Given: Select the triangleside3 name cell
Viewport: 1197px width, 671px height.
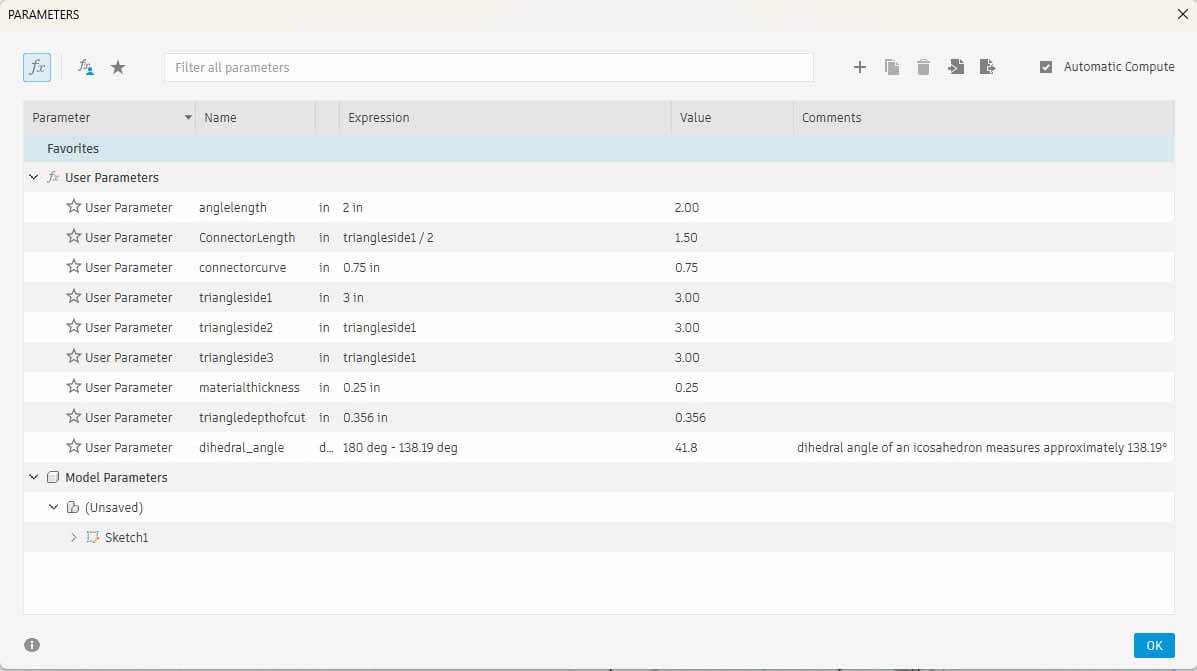Looking at the screenshot, I should [x=236, y=357].
